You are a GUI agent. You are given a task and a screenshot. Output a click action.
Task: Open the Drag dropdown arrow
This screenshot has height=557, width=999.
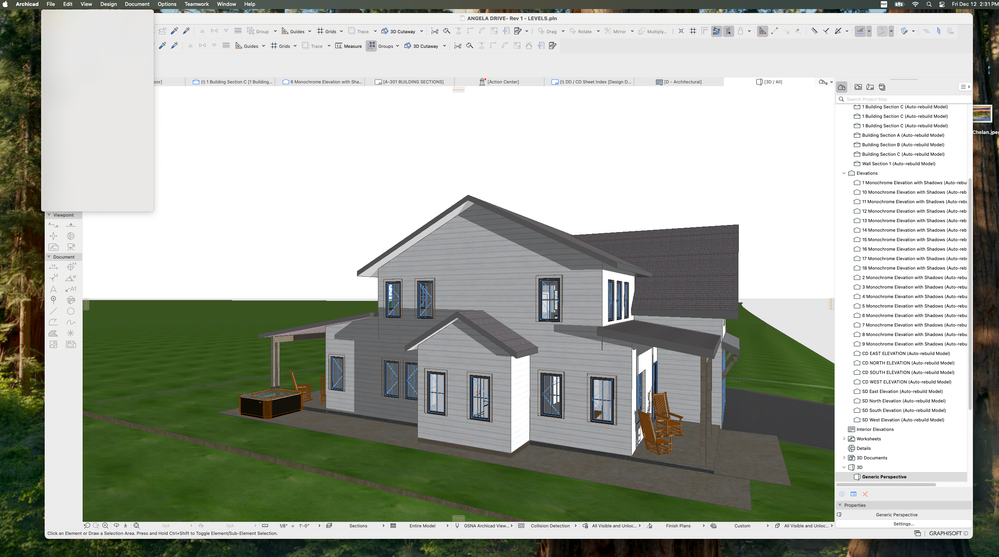point(563,31)
